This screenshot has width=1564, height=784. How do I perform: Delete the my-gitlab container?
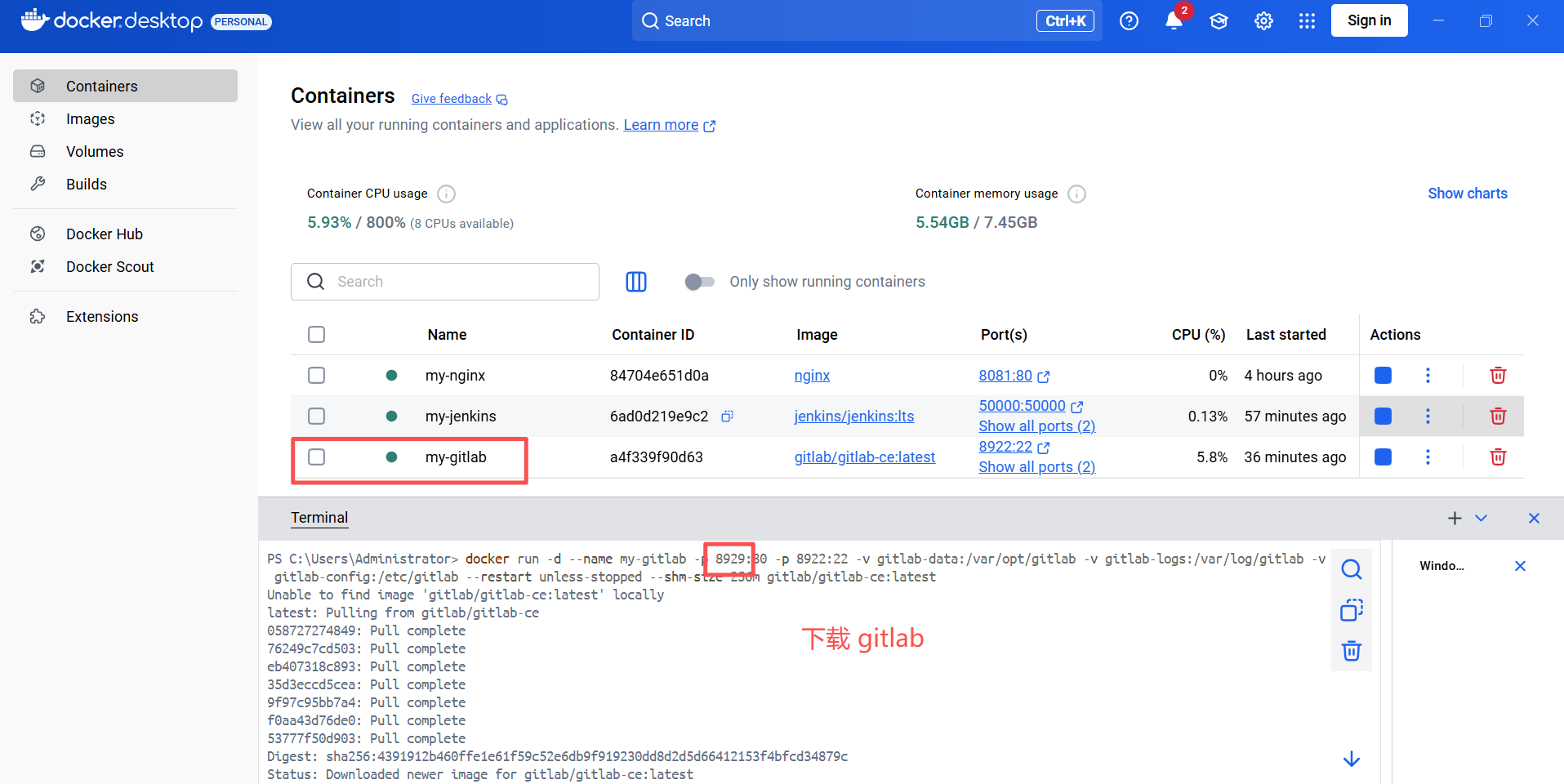coord(1498,457)
